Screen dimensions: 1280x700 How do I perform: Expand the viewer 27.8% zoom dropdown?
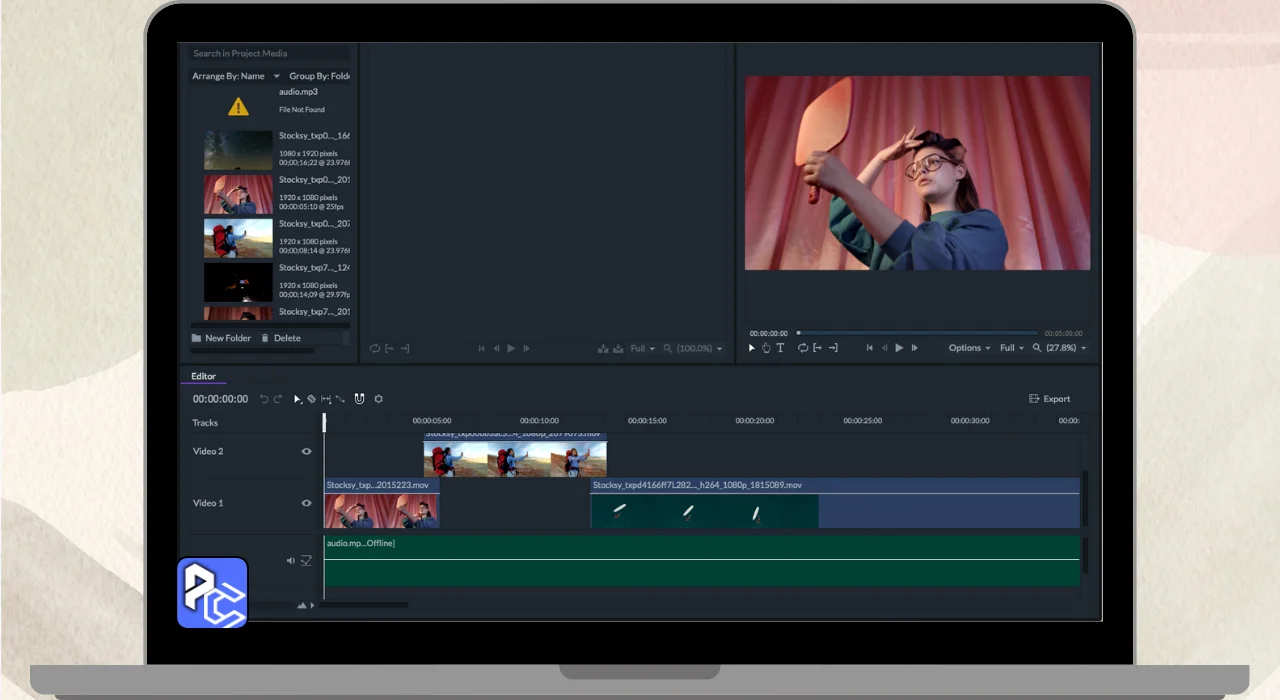pyautogui.click(x=1065, y=348)
